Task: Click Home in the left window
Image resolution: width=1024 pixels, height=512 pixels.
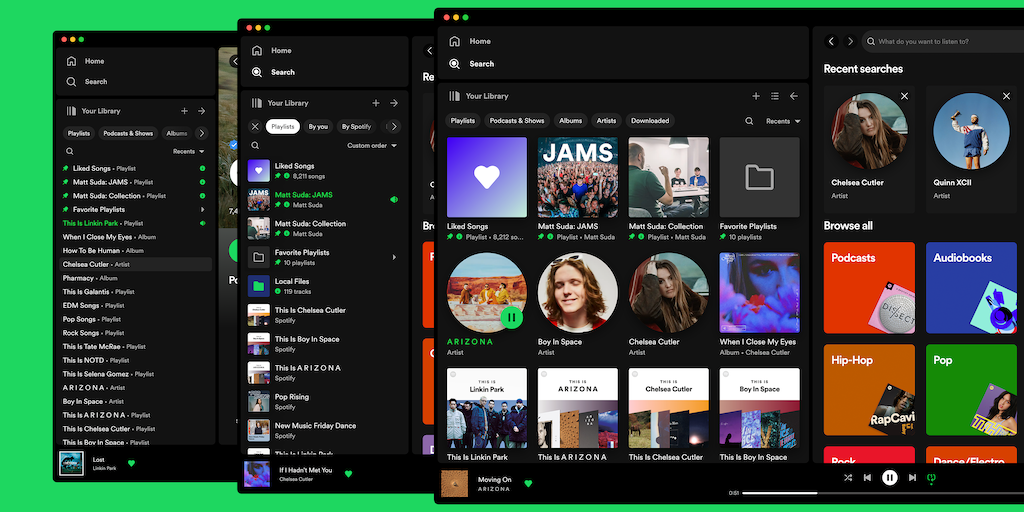Action: tap(85, 61)
